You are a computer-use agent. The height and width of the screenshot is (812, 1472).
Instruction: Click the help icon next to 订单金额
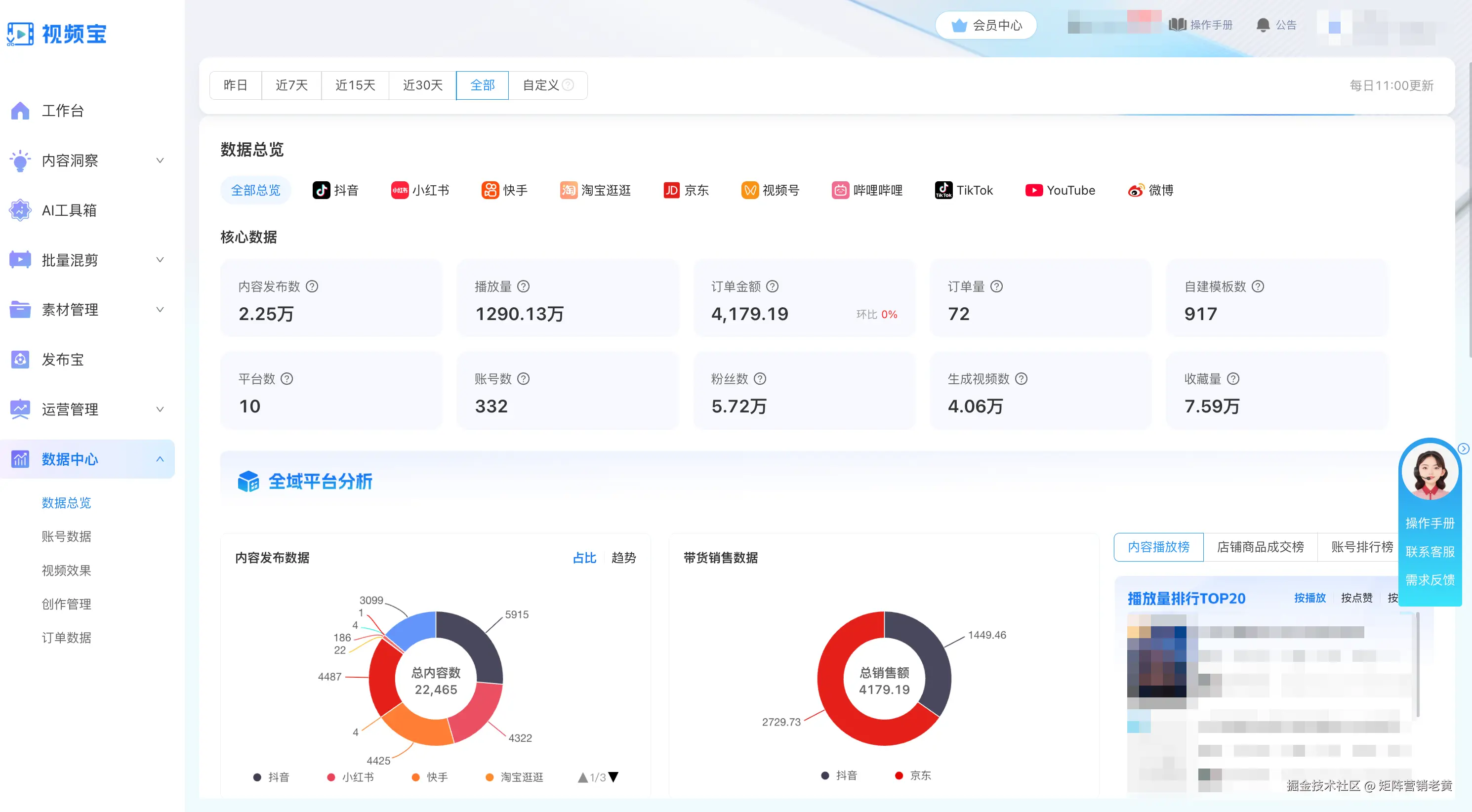[772, 286]
